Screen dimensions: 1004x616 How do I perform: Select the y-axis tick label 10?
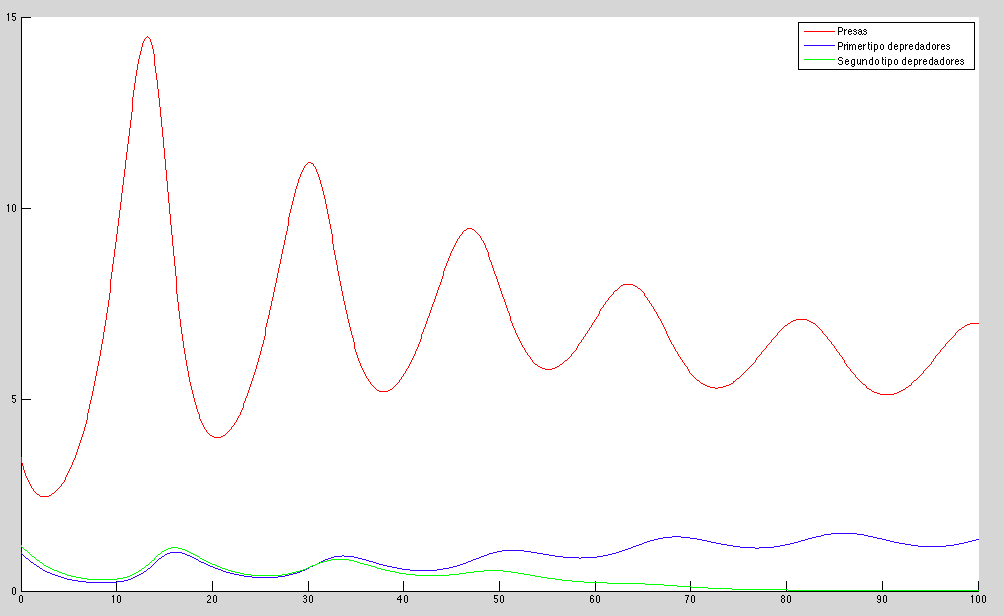click(10, 209)
